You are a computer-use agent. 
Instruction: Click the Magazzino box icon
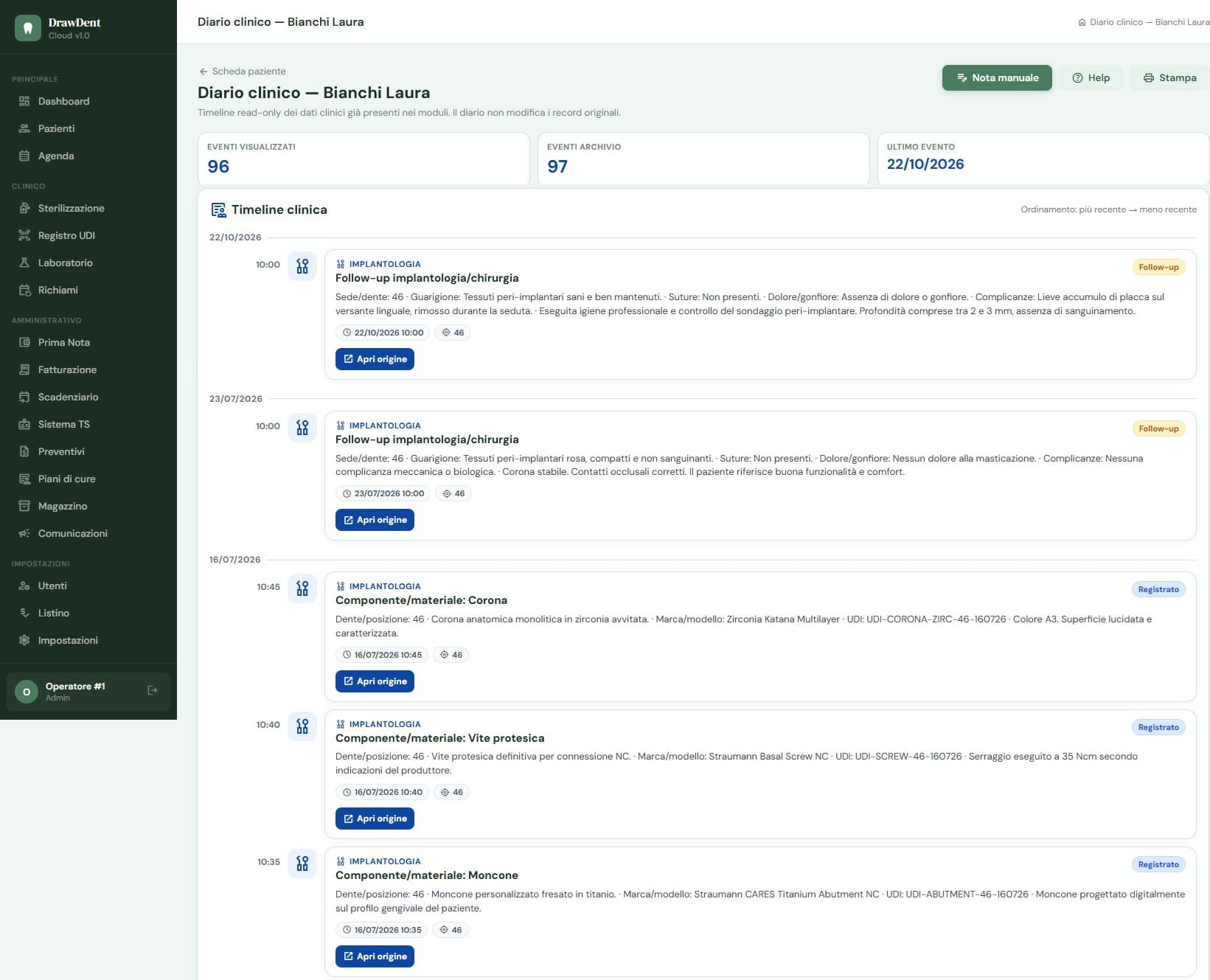click(x=24, y=506)
